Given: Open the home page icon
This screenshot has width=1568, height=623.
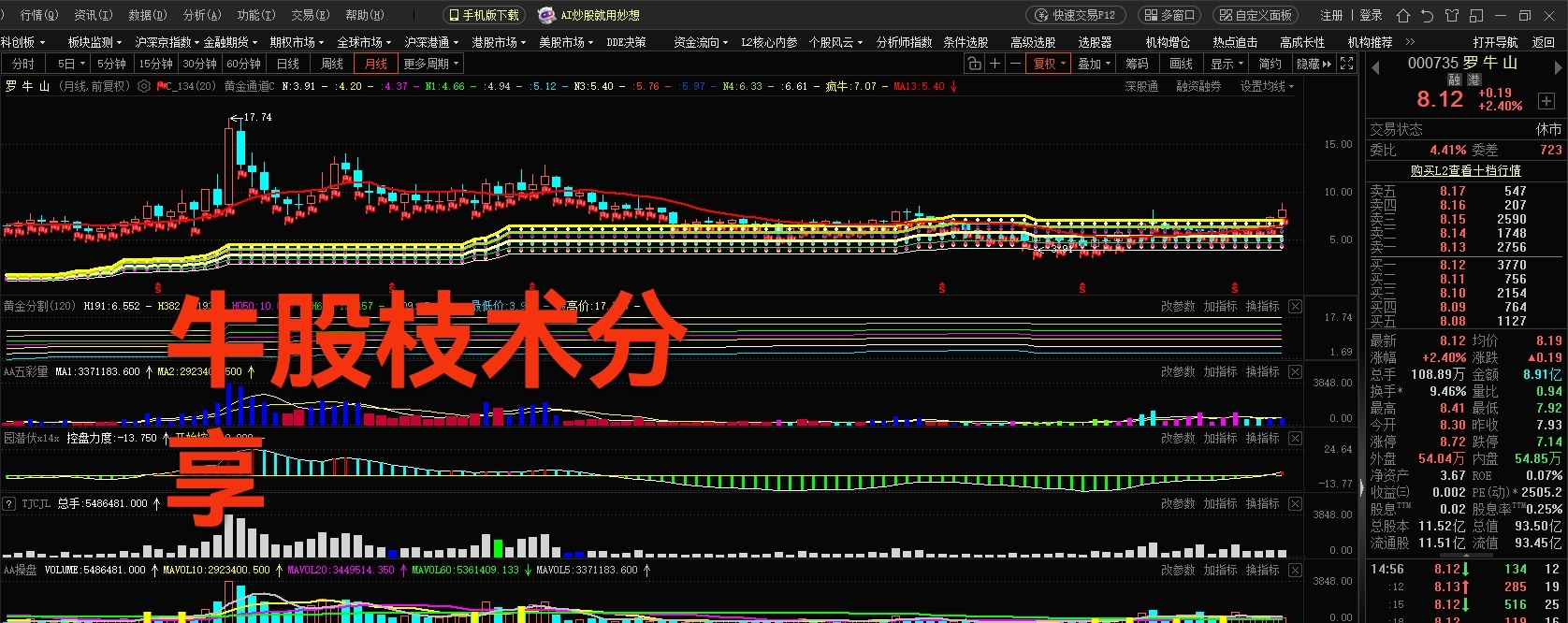Looking at the screenshot, I should (x=1402, y=15).
